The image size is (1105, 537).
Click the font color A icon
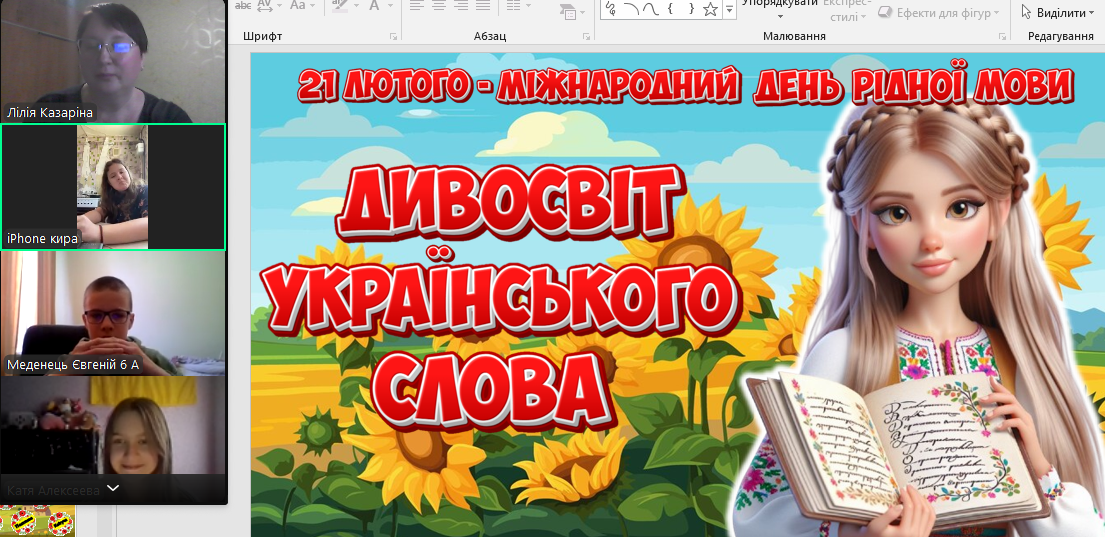pyautogui.click(x=373, y=6)
